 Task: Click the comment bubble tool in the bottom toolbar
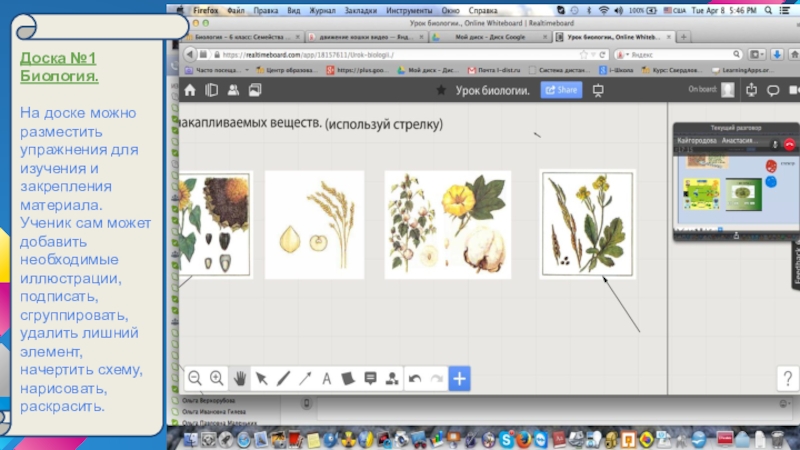[x=370, y=378]
